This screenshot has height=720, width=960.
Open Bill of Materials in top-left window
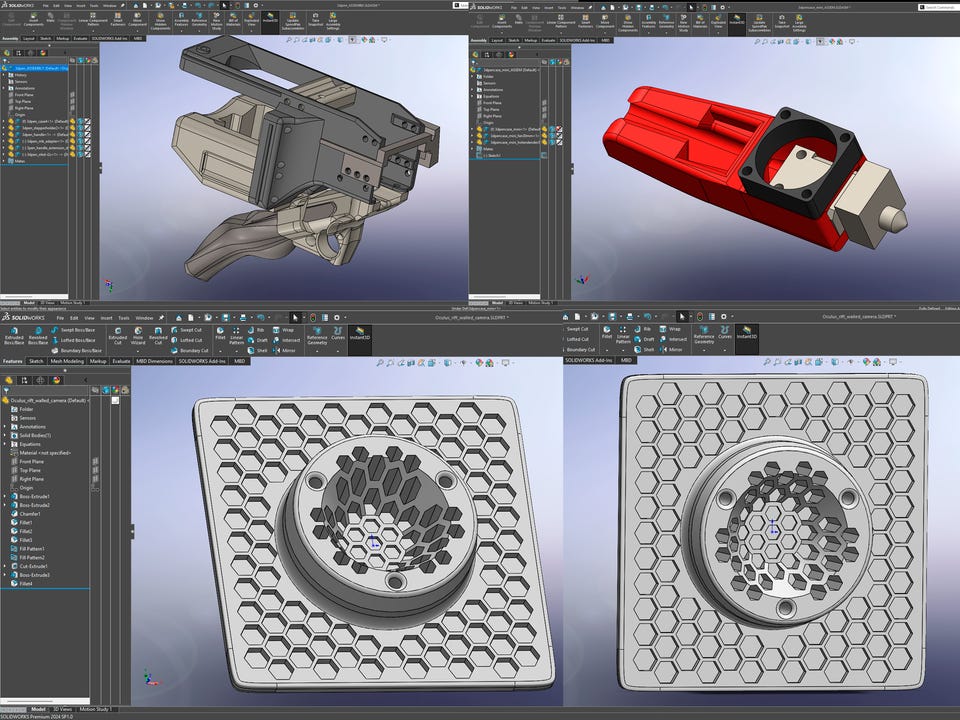coord(233,20)
